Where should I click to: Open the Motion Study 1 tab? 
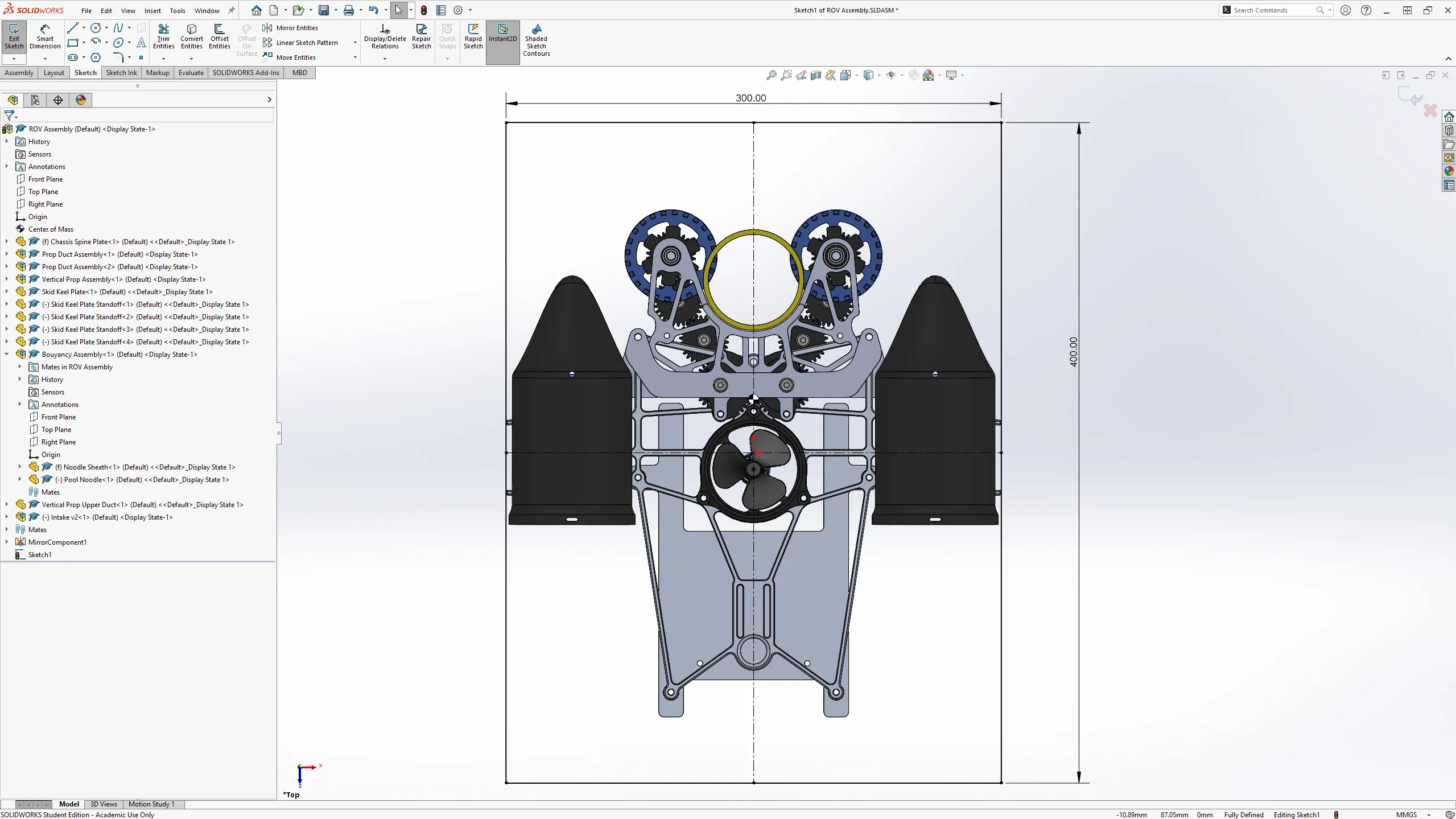[151, 804]
